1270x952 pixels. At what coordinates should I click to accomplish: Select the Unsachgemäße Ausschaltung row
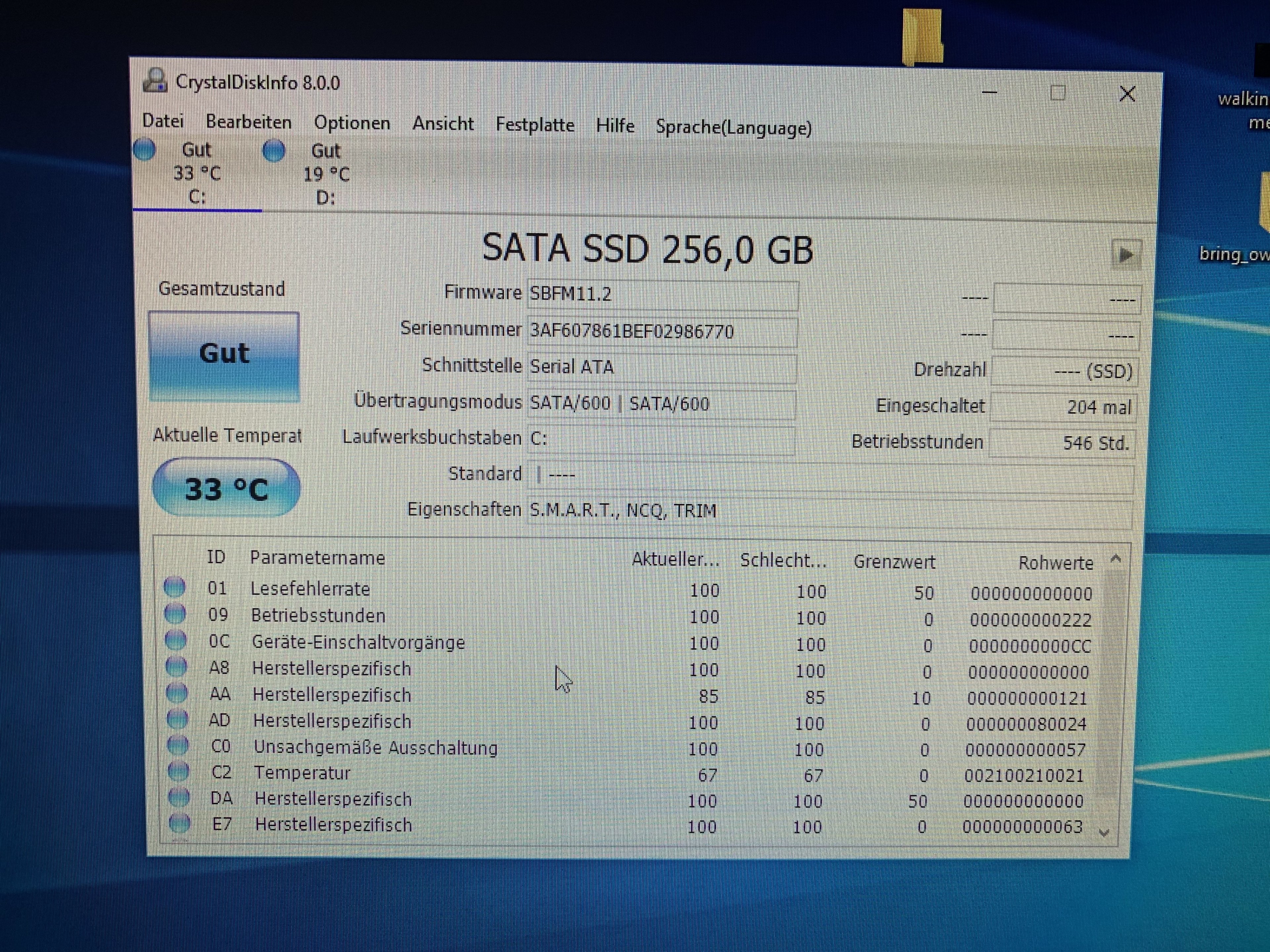pos(375,747)
